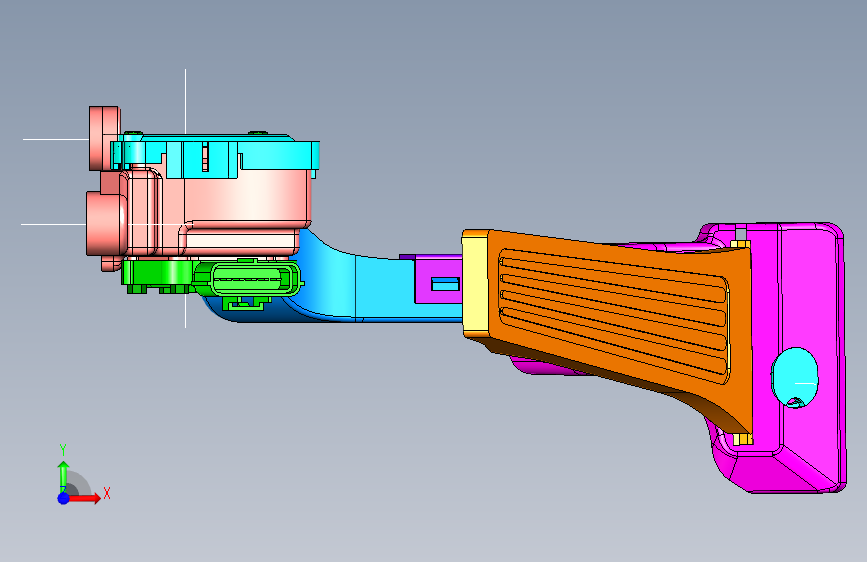The width and height of the screenshot is (867, 562).
Task: Click the 'Y' axis label
Action: 63,450
